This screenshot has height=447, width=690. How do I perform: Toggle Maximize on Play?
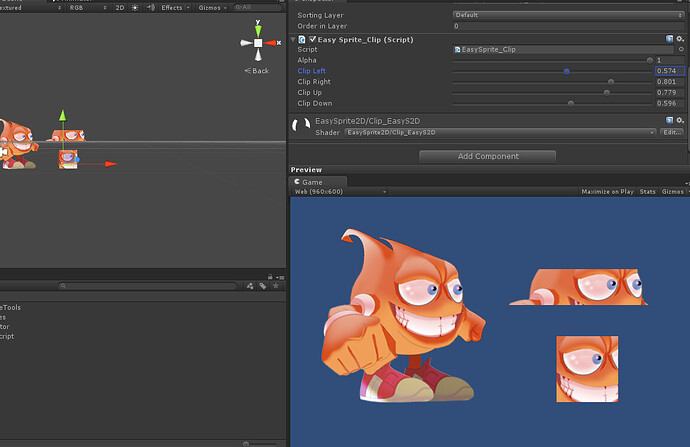point(607,191)
